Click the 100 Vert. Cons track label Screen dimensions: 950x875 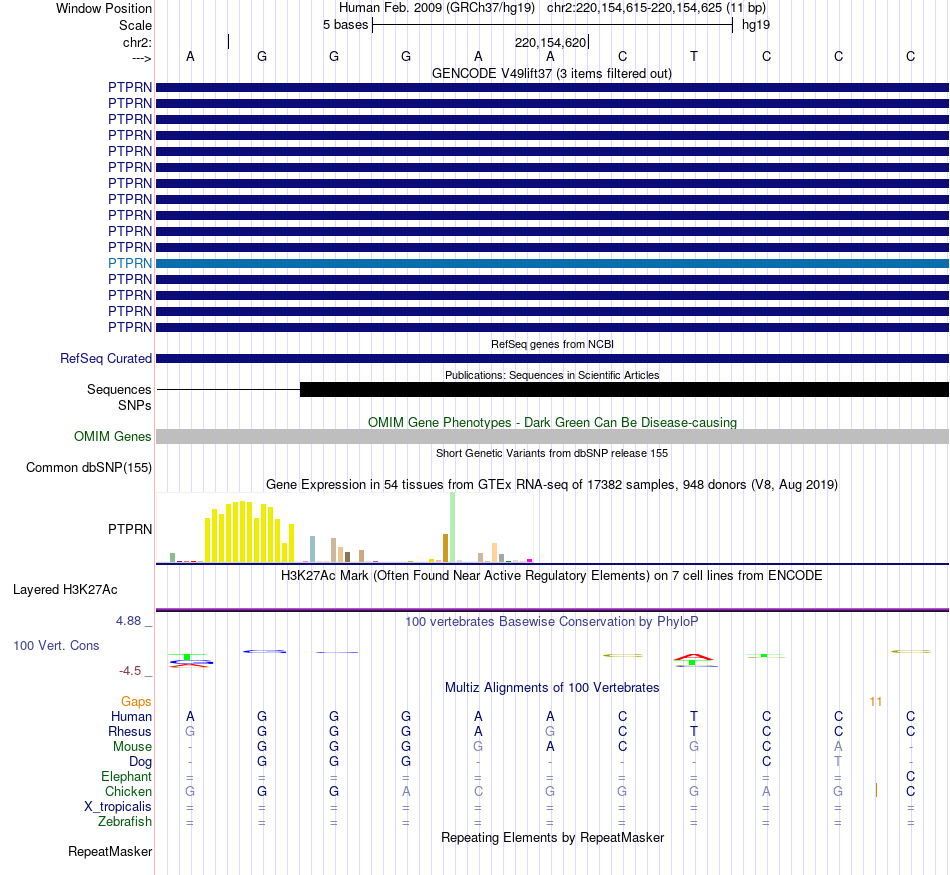56,645
